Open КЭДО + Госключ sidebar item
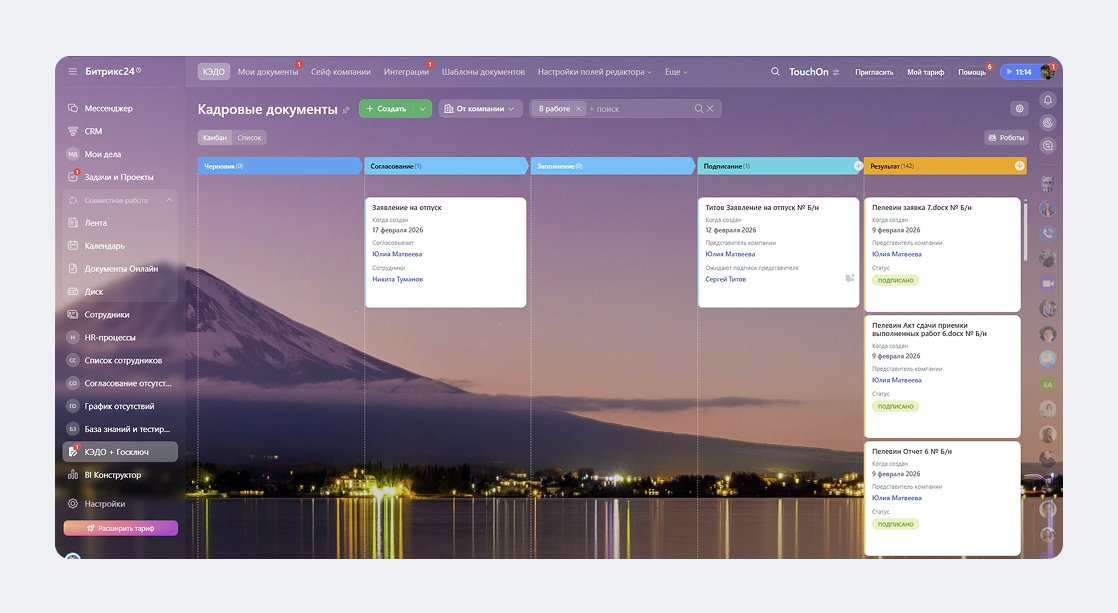 tap(120, 452)
